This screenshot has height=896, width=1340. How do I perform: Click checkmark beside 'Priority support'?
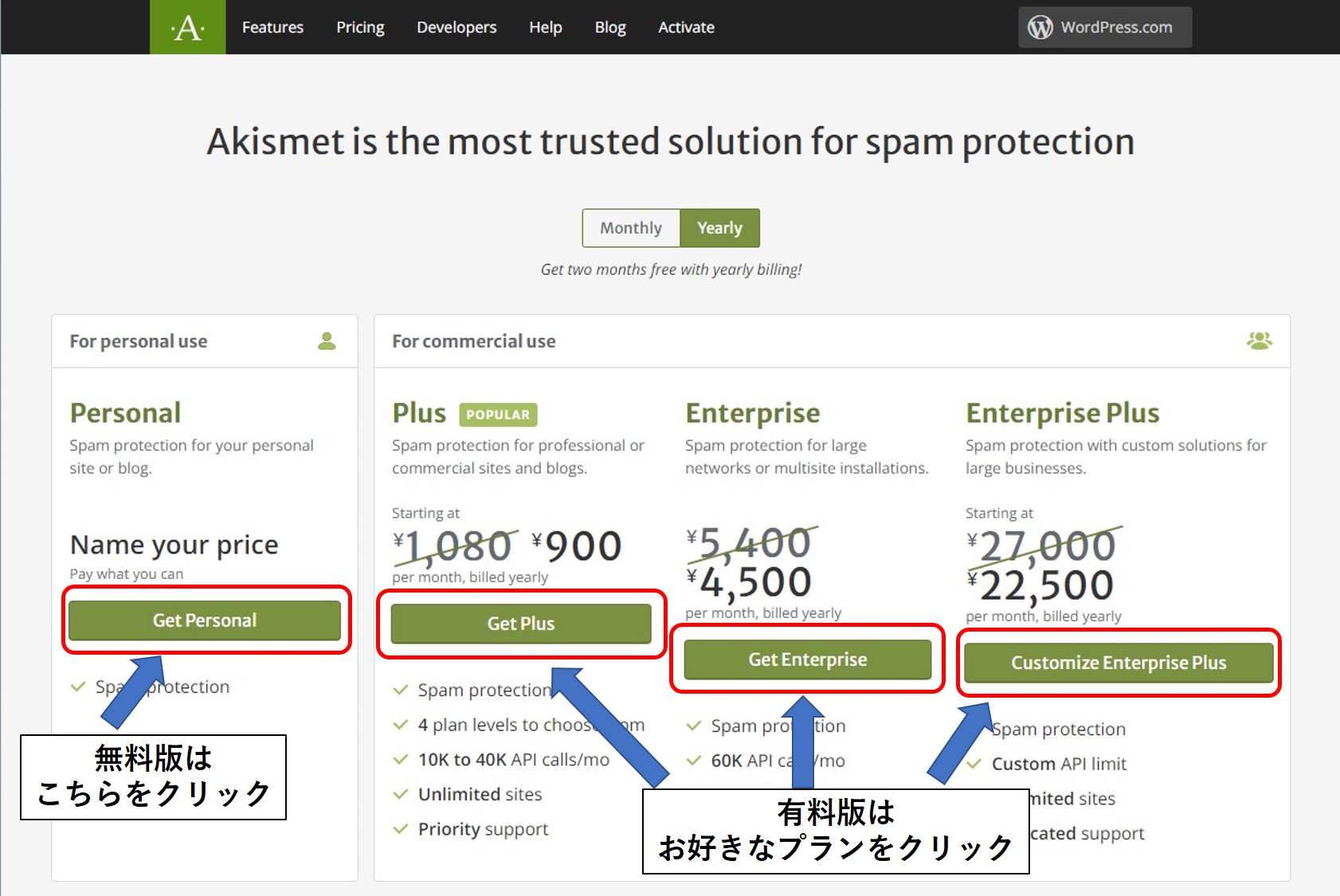(x=401, y=829)
